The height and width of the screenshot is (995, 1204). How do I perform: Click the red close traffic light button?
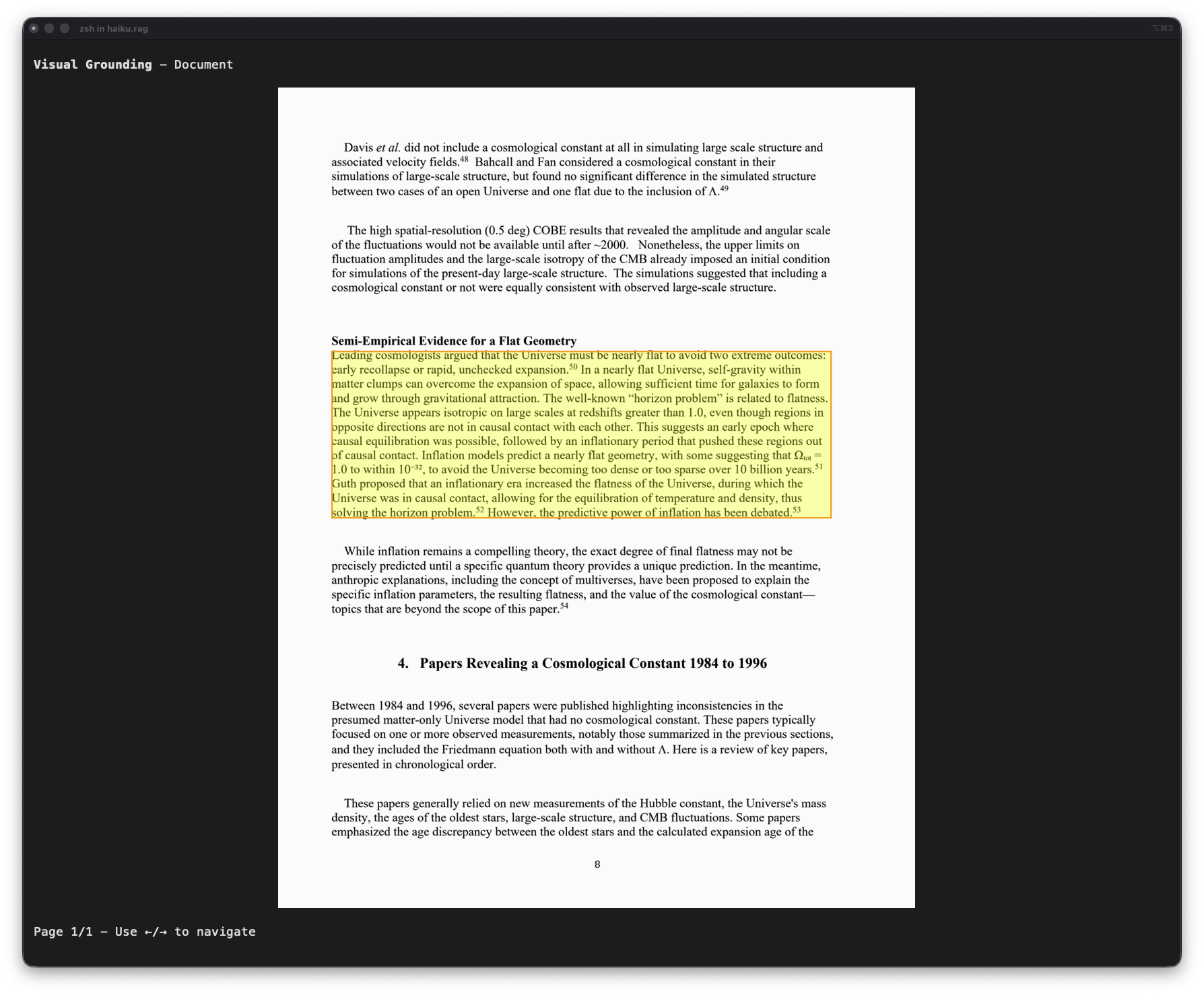point(34,28)
